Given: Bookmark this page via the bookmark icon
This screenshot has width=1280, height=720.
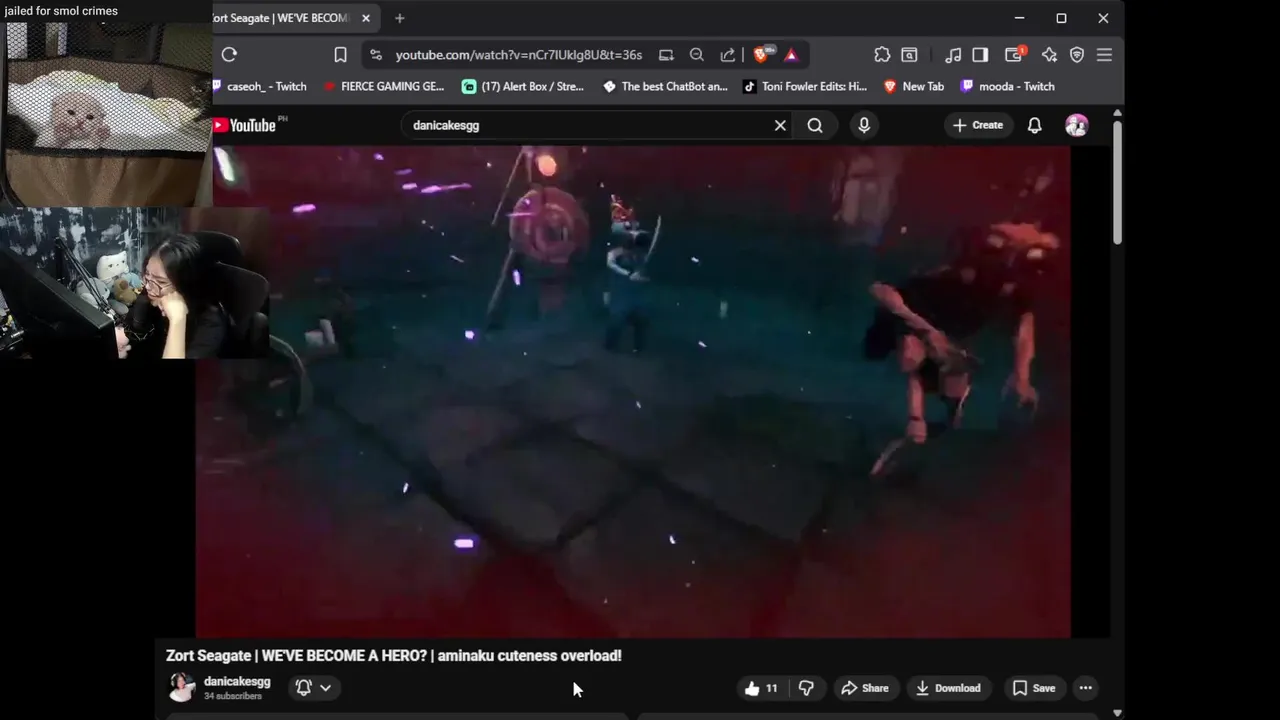Looking at the screenshot, I should click(x=340, y=55).
